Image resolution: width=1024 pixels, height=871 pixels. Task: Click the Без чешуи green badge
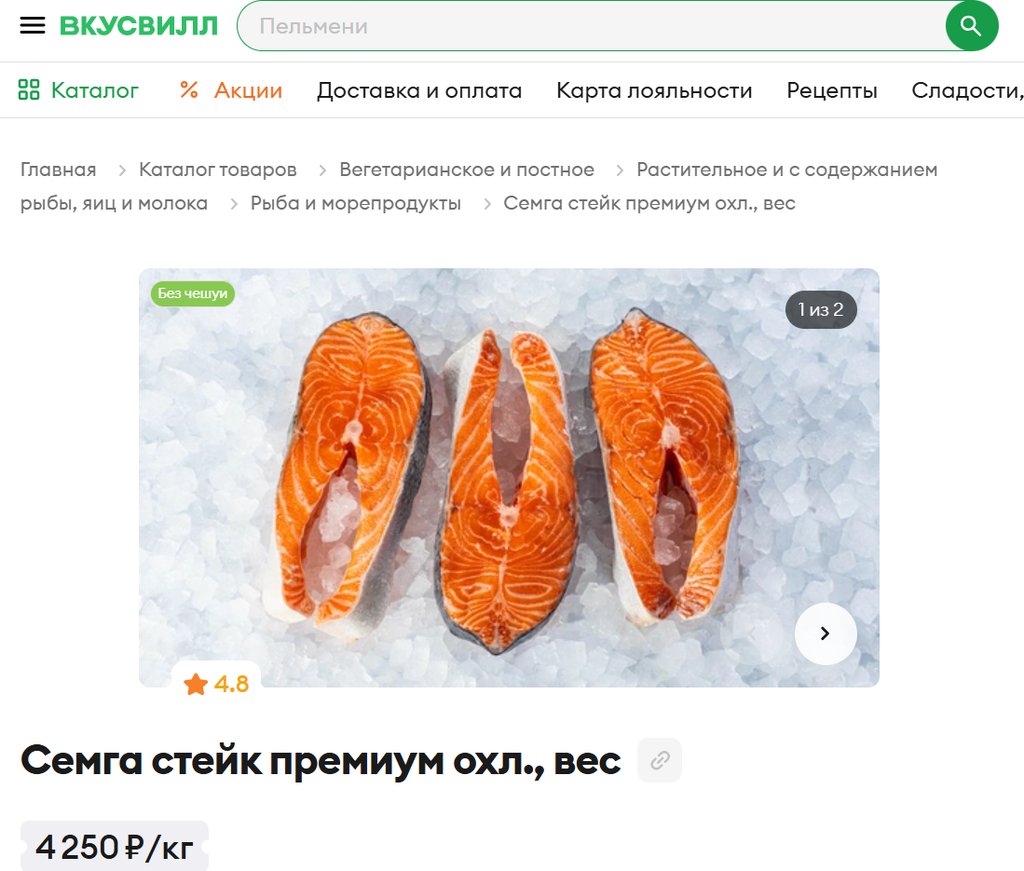click(x=193, y=293)
